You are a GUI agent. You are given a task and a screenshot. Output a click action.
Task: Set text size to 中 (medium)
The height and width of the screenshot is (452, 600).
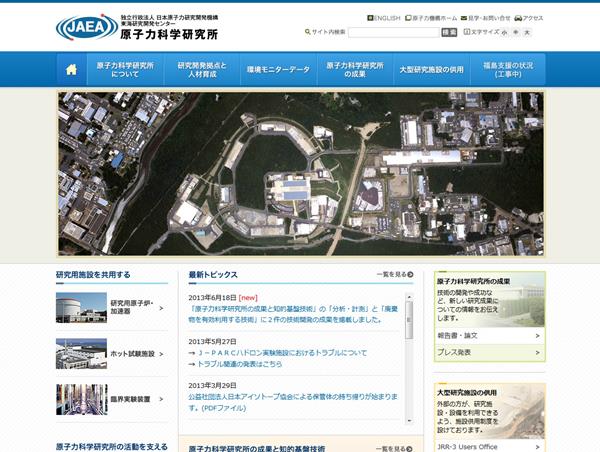click(x=516, y=33)
